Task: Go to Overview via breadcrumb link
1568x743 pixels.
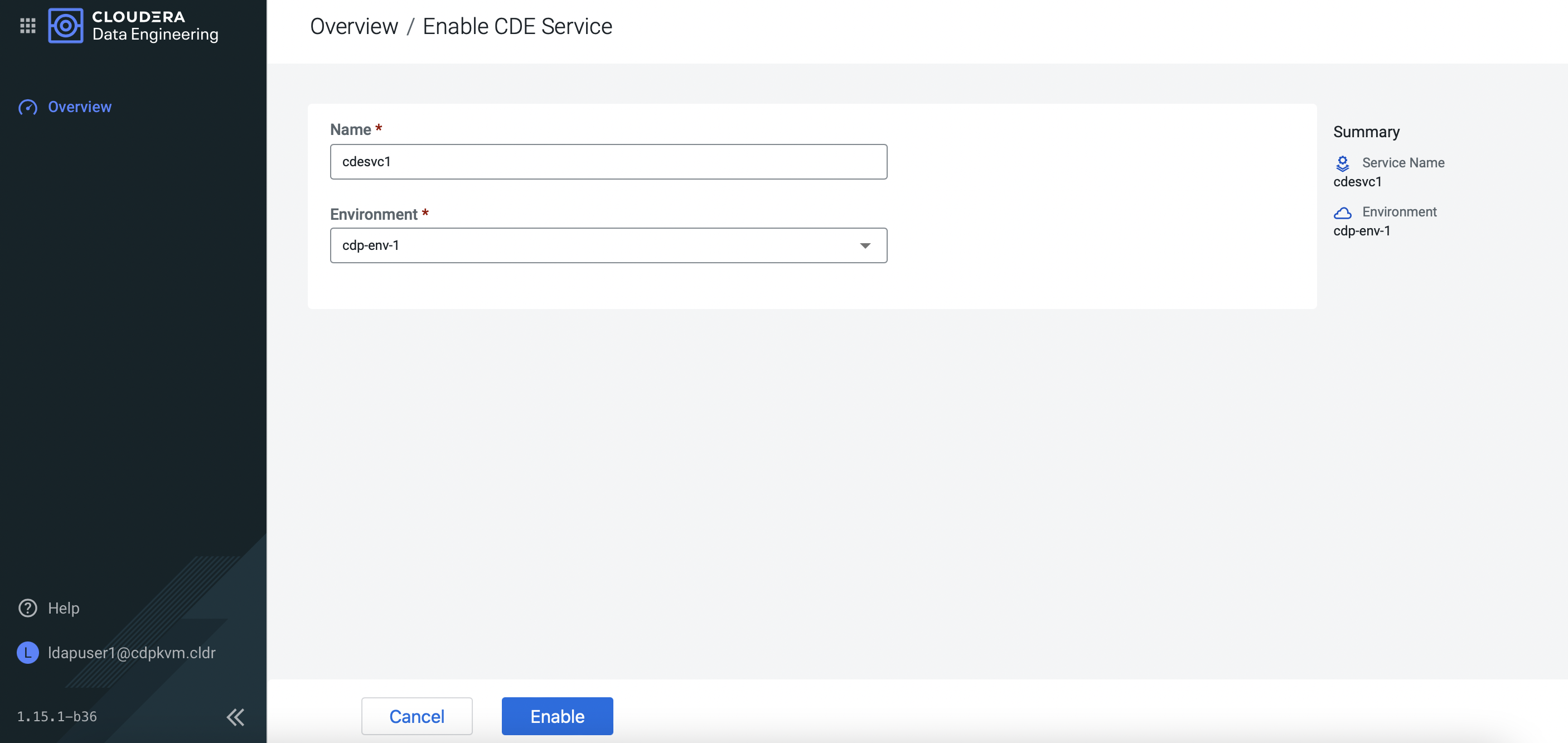Action: 354,26
